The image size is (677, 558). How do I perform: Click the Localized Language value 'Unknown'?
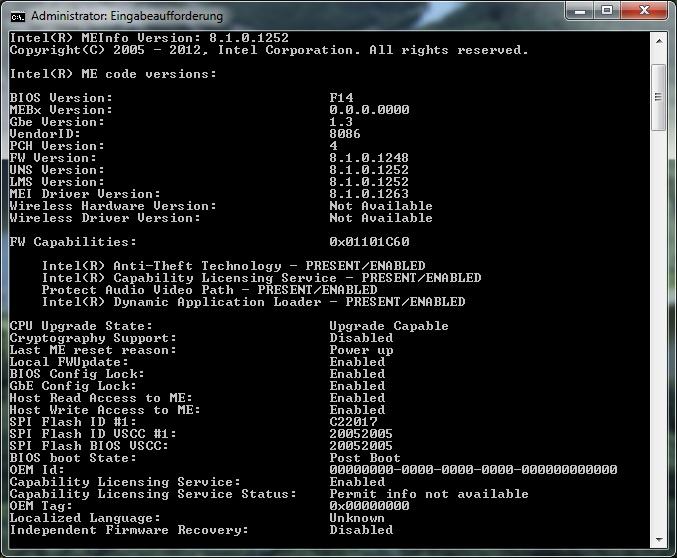[357, 518]
